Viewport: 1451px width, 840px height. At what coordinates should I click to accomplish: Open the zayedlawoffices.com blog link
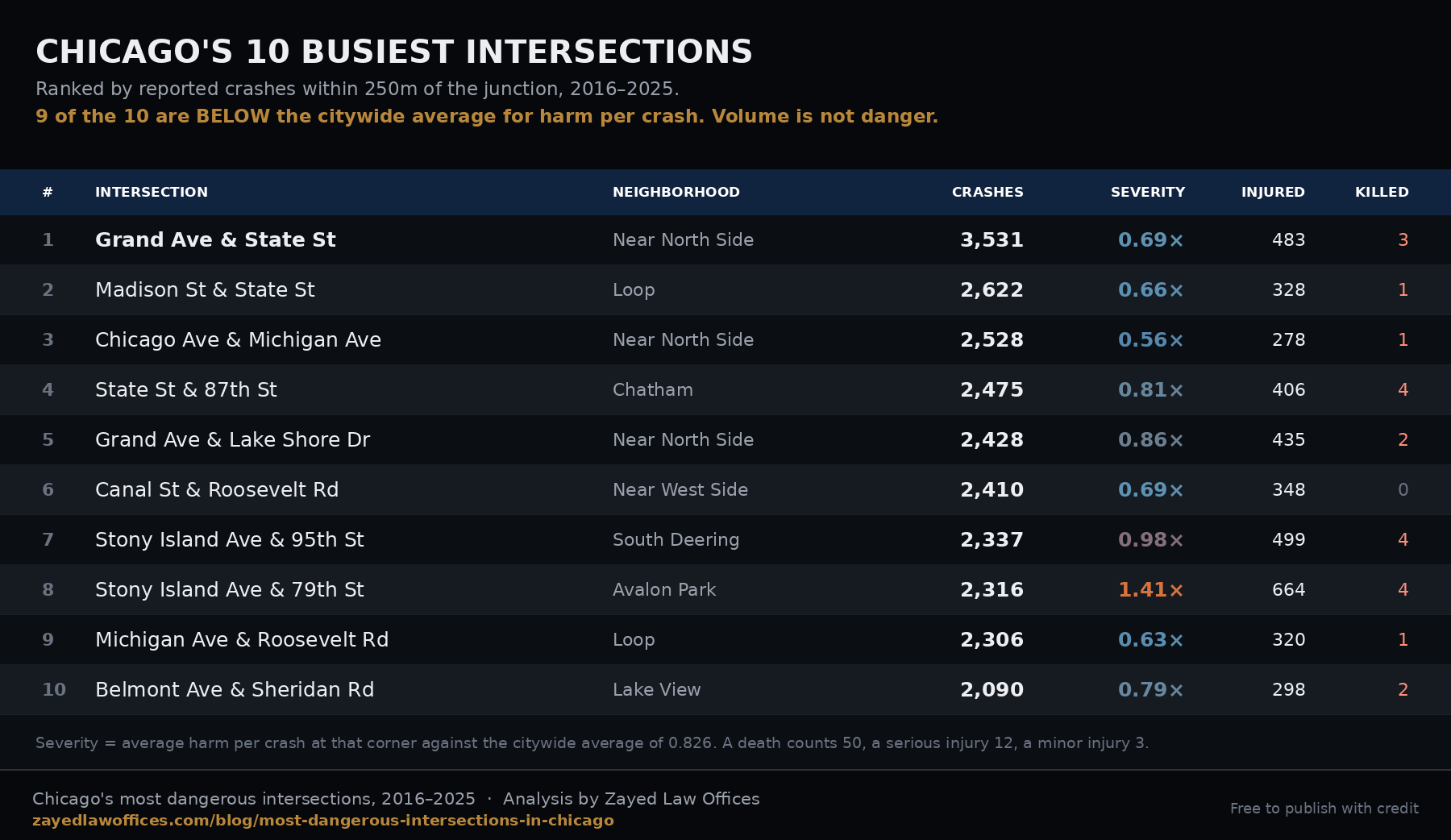click(x=323, y=821)
